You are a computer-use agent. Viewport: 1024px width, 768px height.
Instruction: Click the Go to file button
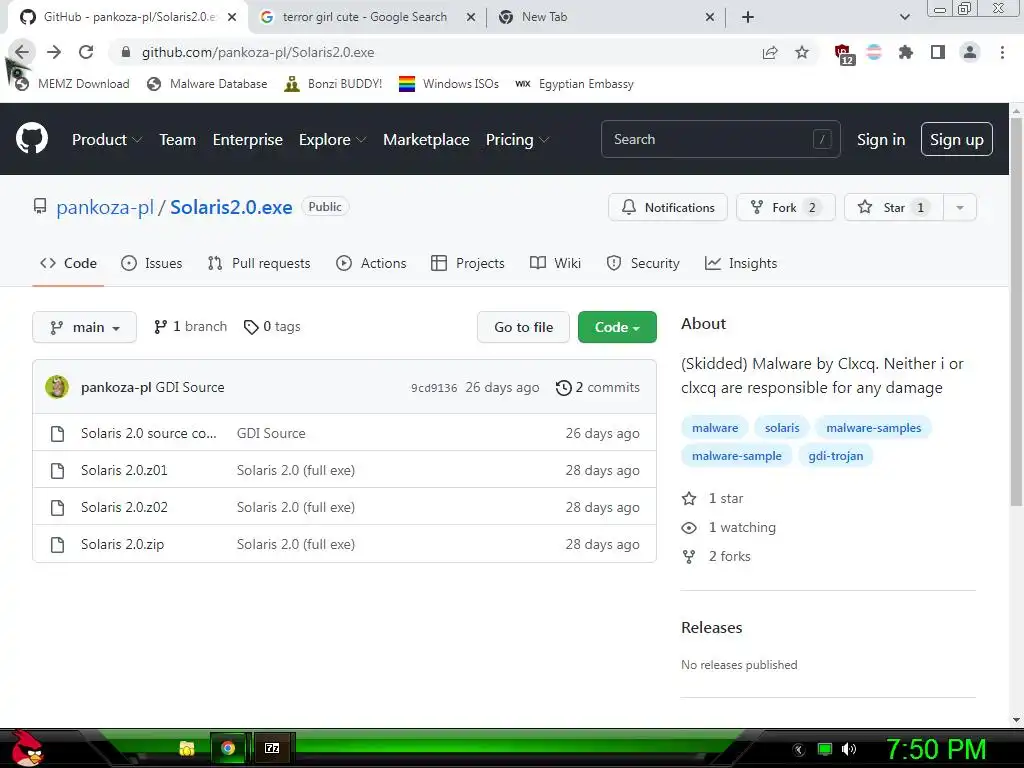pos(523,327)
